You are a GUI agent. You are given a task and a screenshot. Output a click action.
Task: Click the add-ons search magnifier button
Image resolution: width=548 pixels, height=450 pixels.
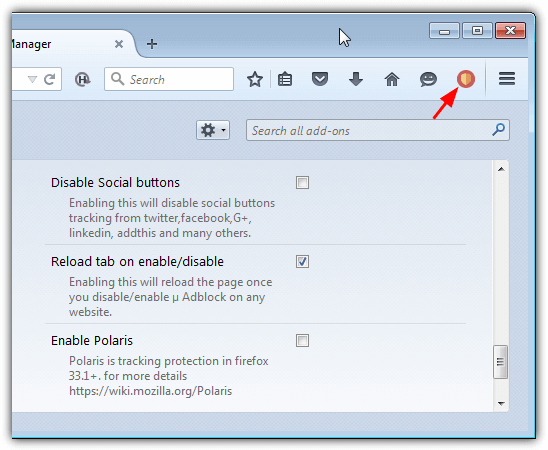point(498,130)
